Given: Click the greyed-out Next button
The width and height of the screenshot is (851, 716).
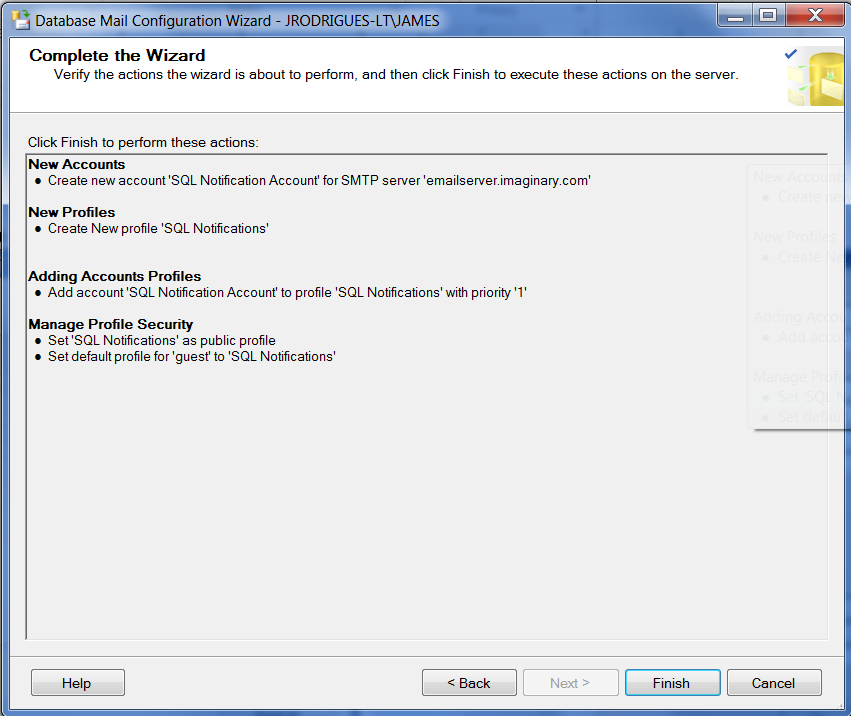Looking at the screenshot, I should [x=570, y=683].
